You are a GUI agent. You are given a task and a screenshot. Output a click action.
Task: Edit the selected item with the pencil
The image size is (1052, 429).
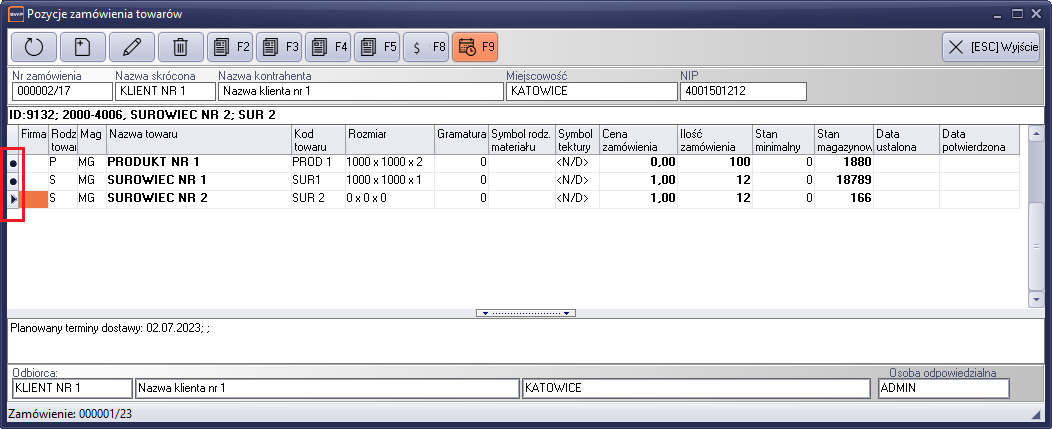point(131,46)
